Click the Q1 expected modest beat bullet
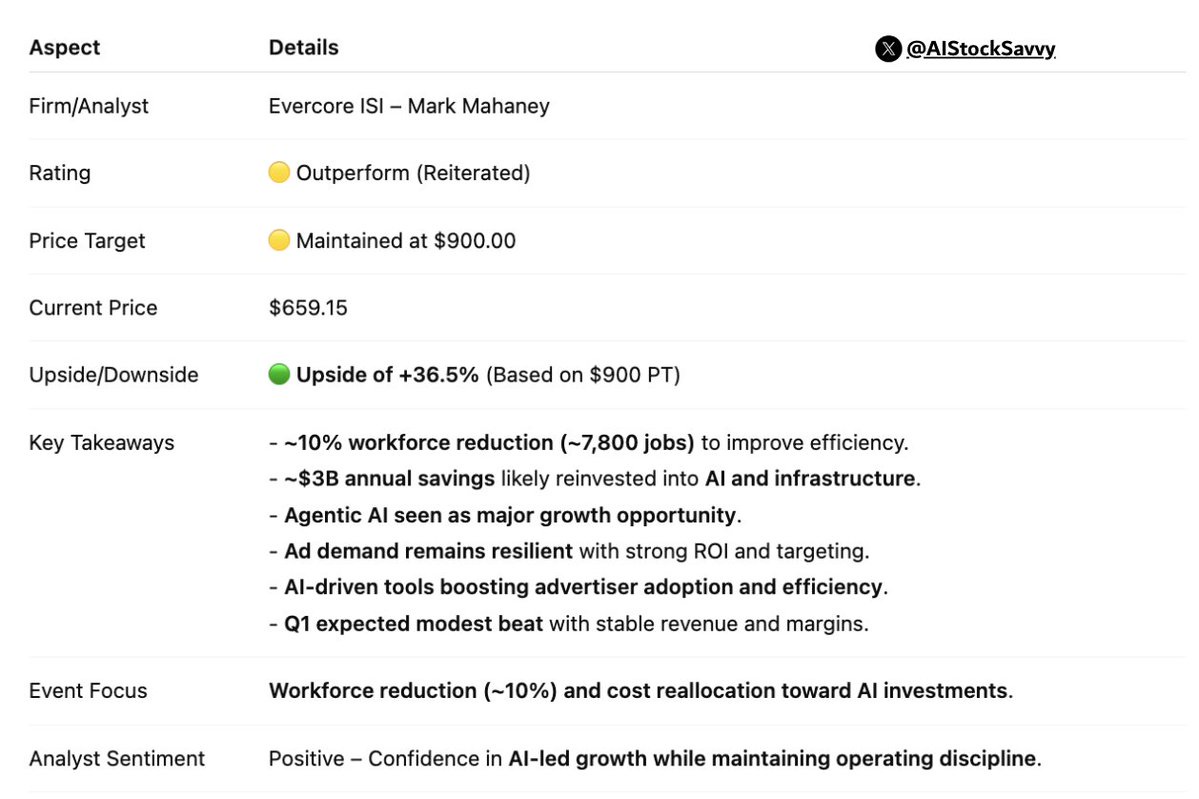Image resolution: width=1199 pixels, height=799 pixels. point(569,624)
